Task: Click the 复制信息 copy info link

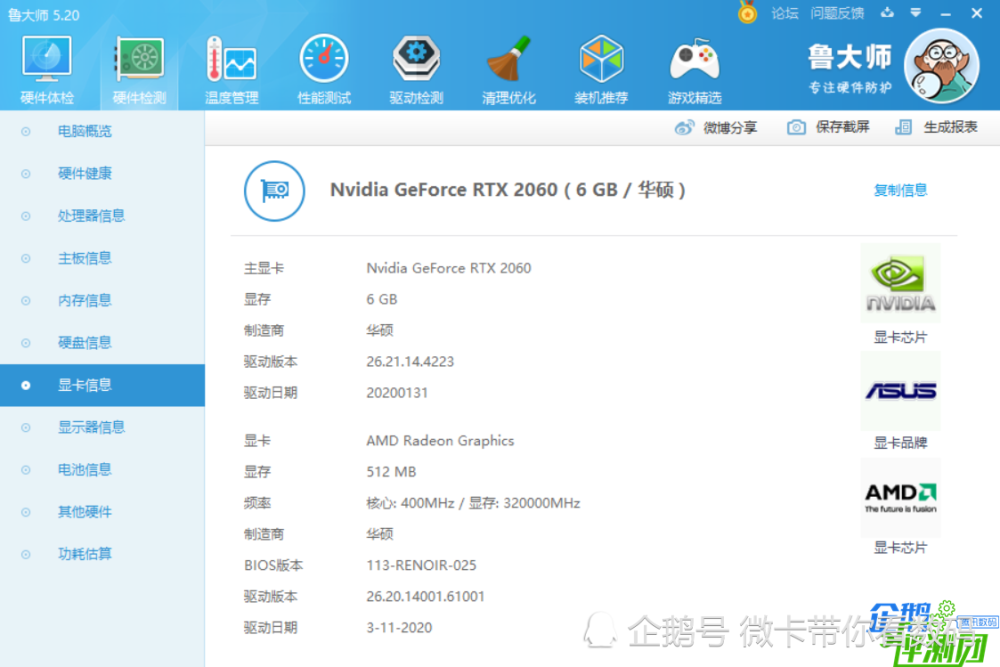Action: (900, 190)
